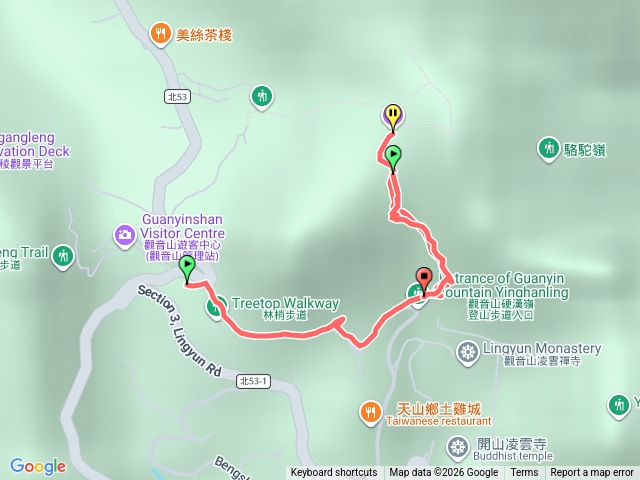Click the hiking icon beside the Trail label on the left edge
Screen dimensions: 640x480
[x=63, y=257]
